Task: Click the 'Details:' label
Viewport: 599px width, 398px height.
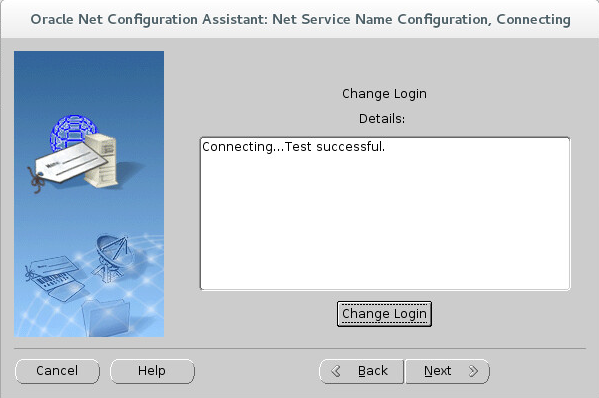Action: [x=382, y=119]
